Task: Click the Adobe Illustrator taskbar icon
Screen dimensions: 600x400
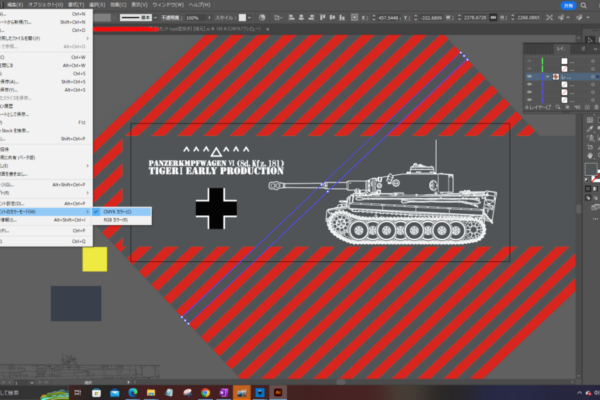Action: pos(278,393)
